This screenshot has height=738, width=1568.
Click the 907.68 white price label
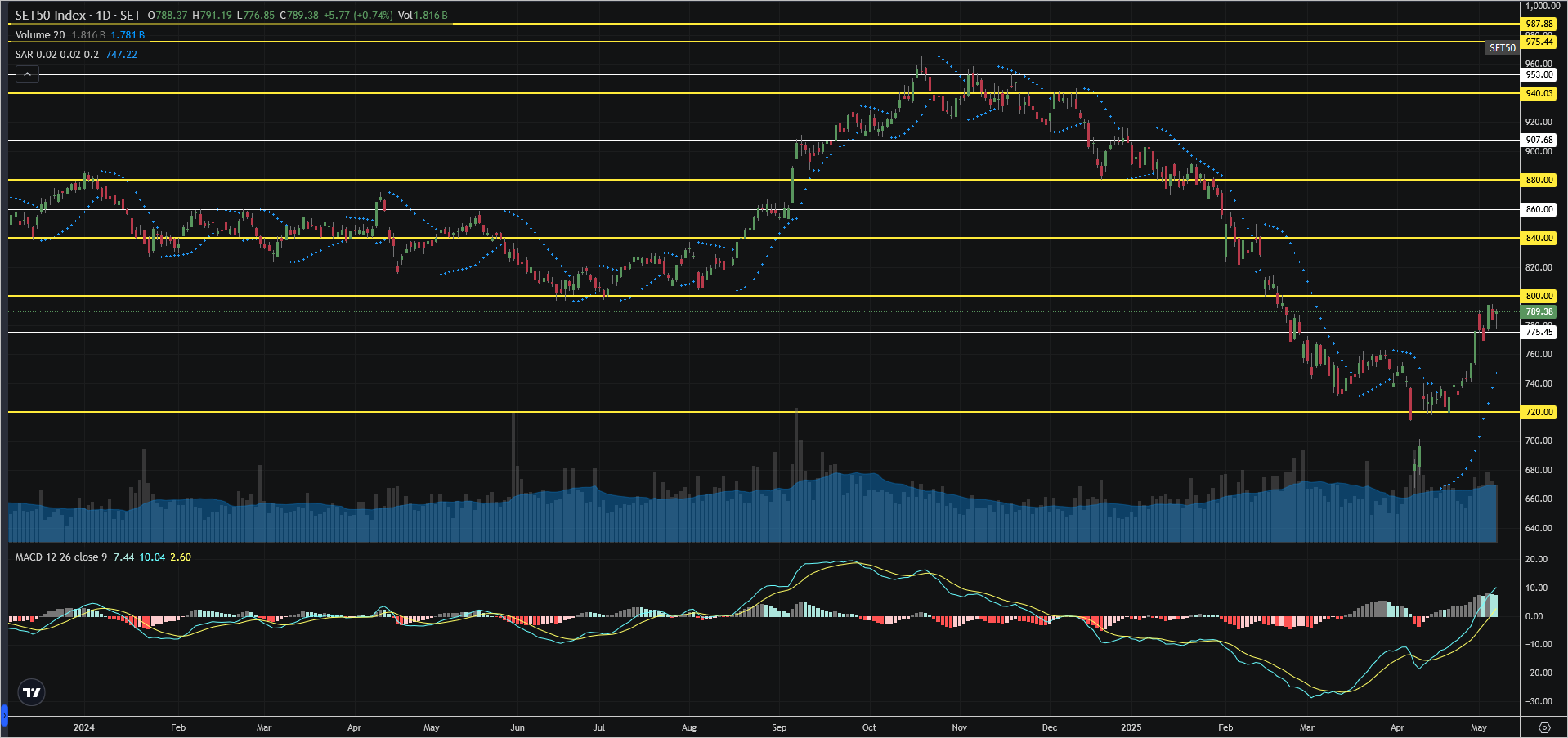pyautogui.click(x=1539, y=140)
